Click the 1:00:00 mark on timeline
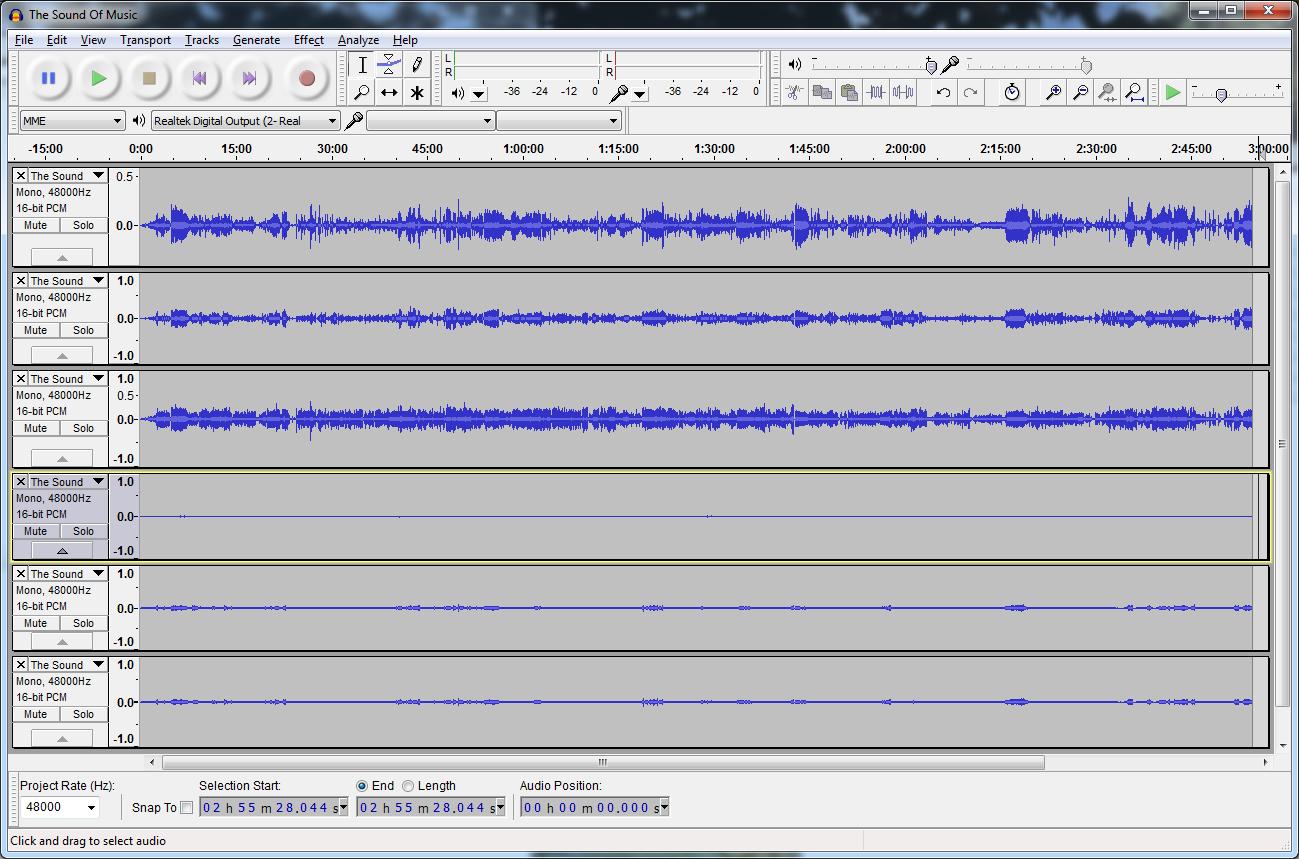The image size is (1299, 859). point(523,148)
